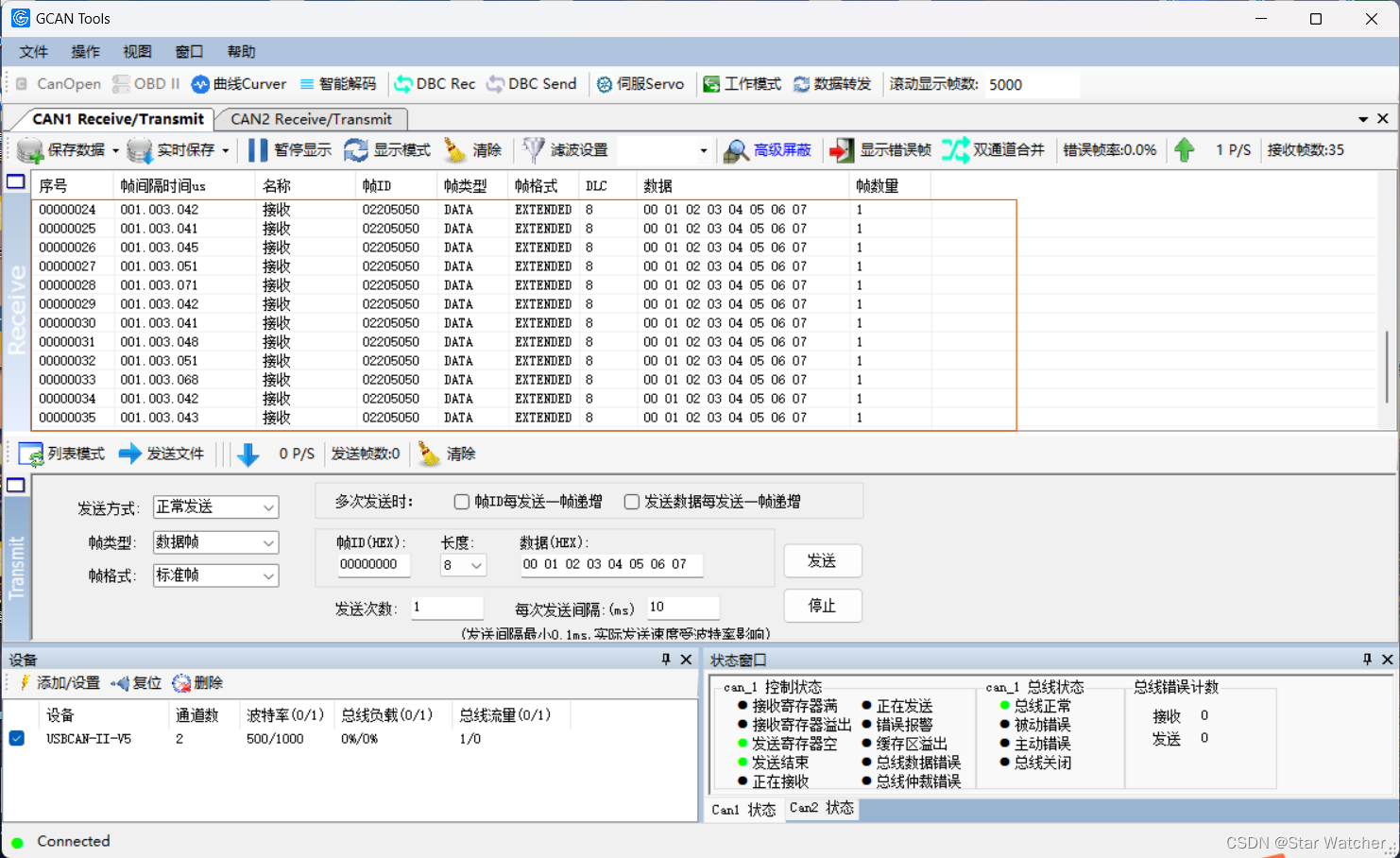Open the 帮助 menu

tap(241, 52)
